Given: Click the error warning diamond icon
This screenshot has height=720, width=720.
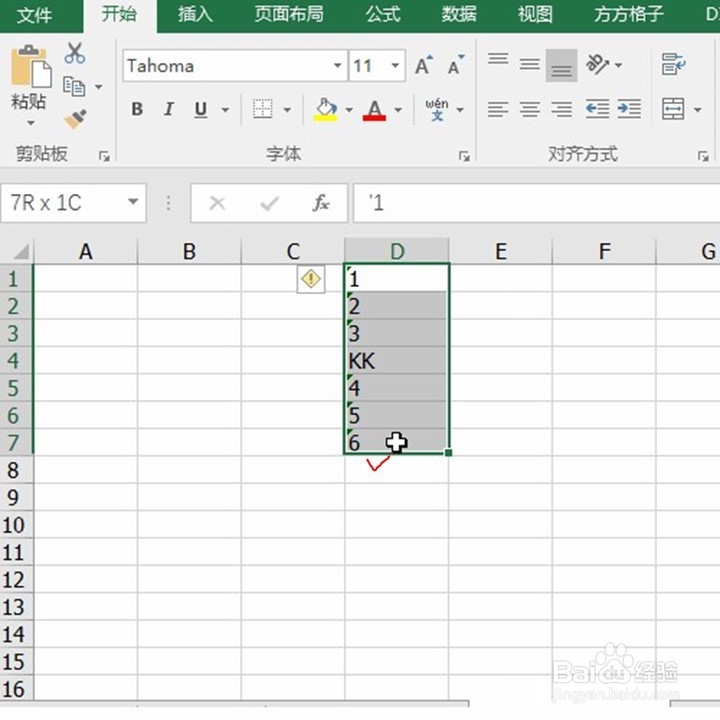Looking at the screenshot, I should (311, 279).
